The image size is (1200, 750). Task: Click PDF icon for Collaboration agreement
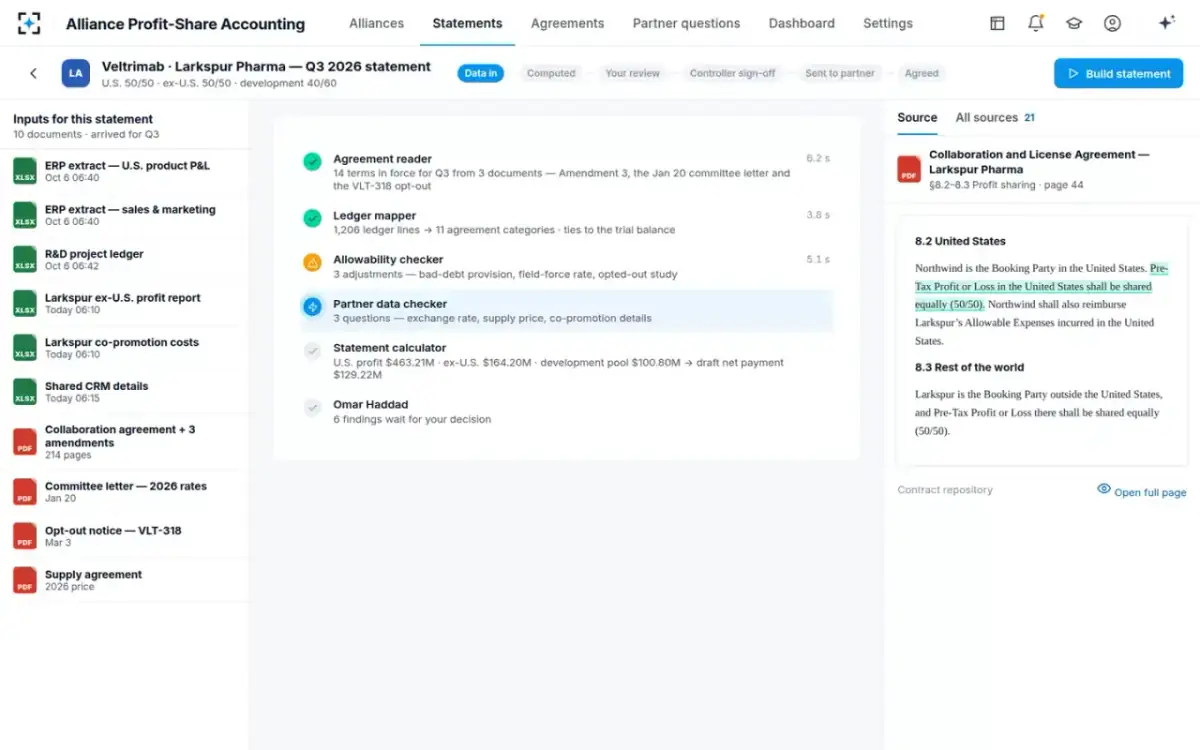[25, 441]
